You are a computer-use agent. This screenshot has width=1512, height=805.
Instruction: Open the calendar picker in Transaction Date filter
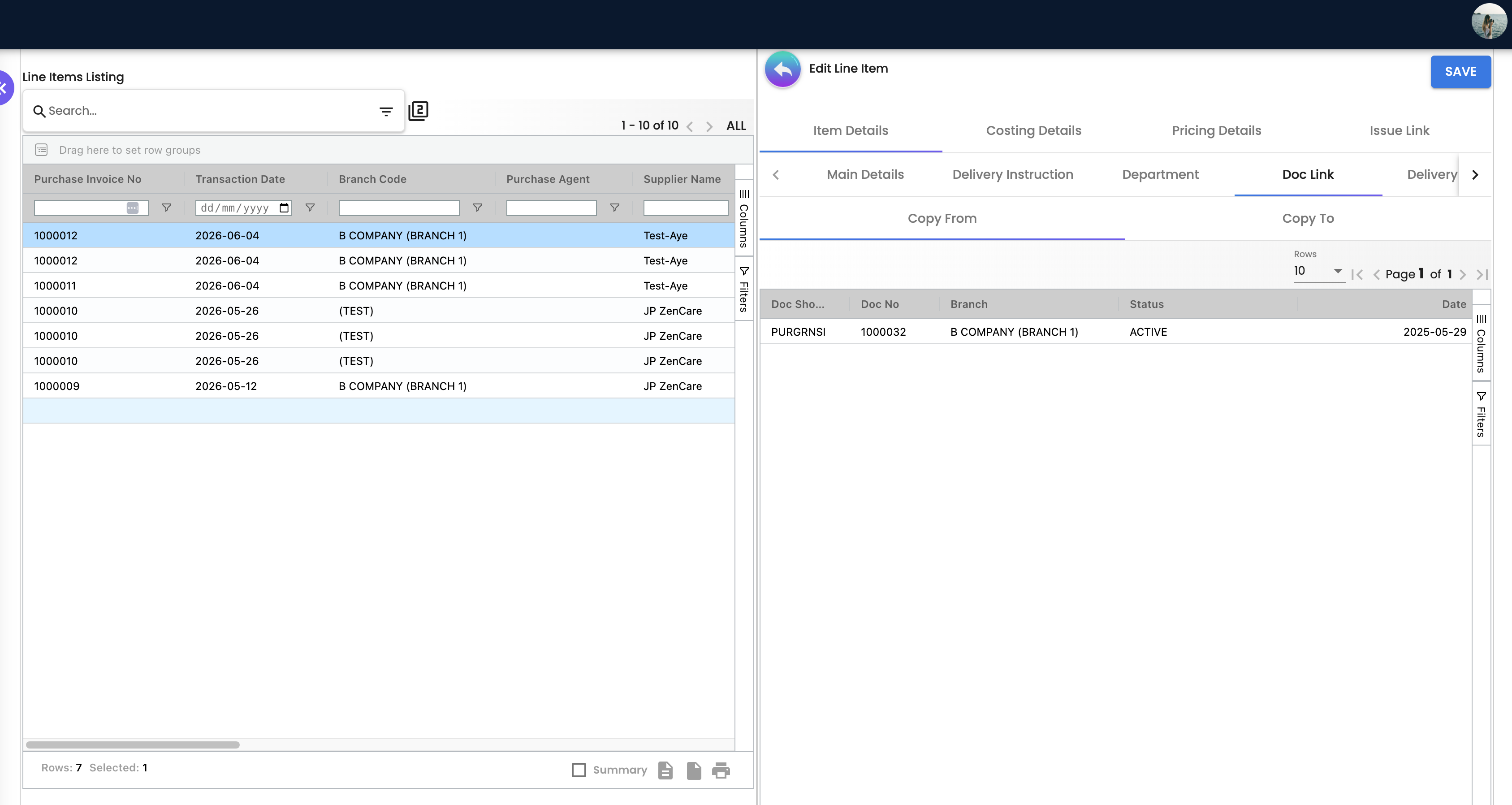[284, 208]
